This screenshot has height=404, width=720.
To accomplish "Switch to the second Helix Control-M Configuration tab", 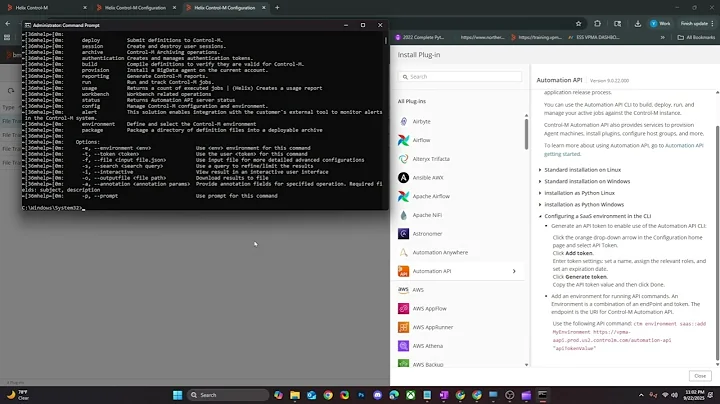I will pyautogui.click(x=225, y=8).
